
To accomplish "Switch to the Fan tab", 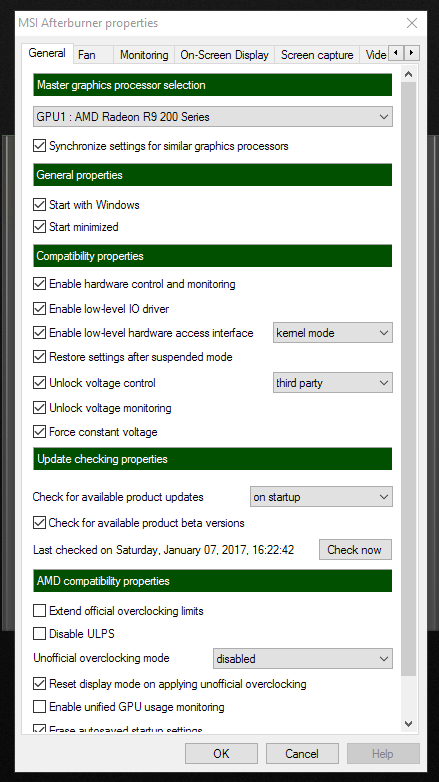I will (93, 54).
